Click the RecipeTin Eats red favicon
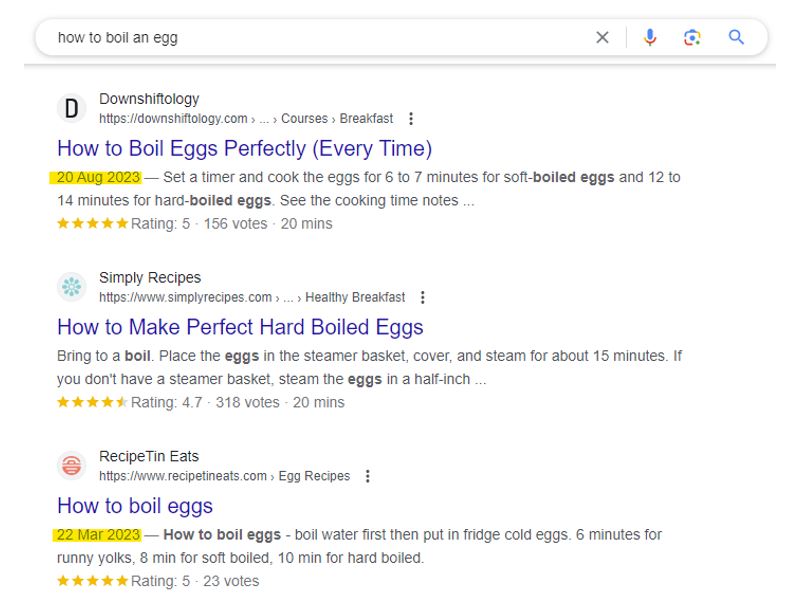 pyautogui.click(x=72, y=465)
